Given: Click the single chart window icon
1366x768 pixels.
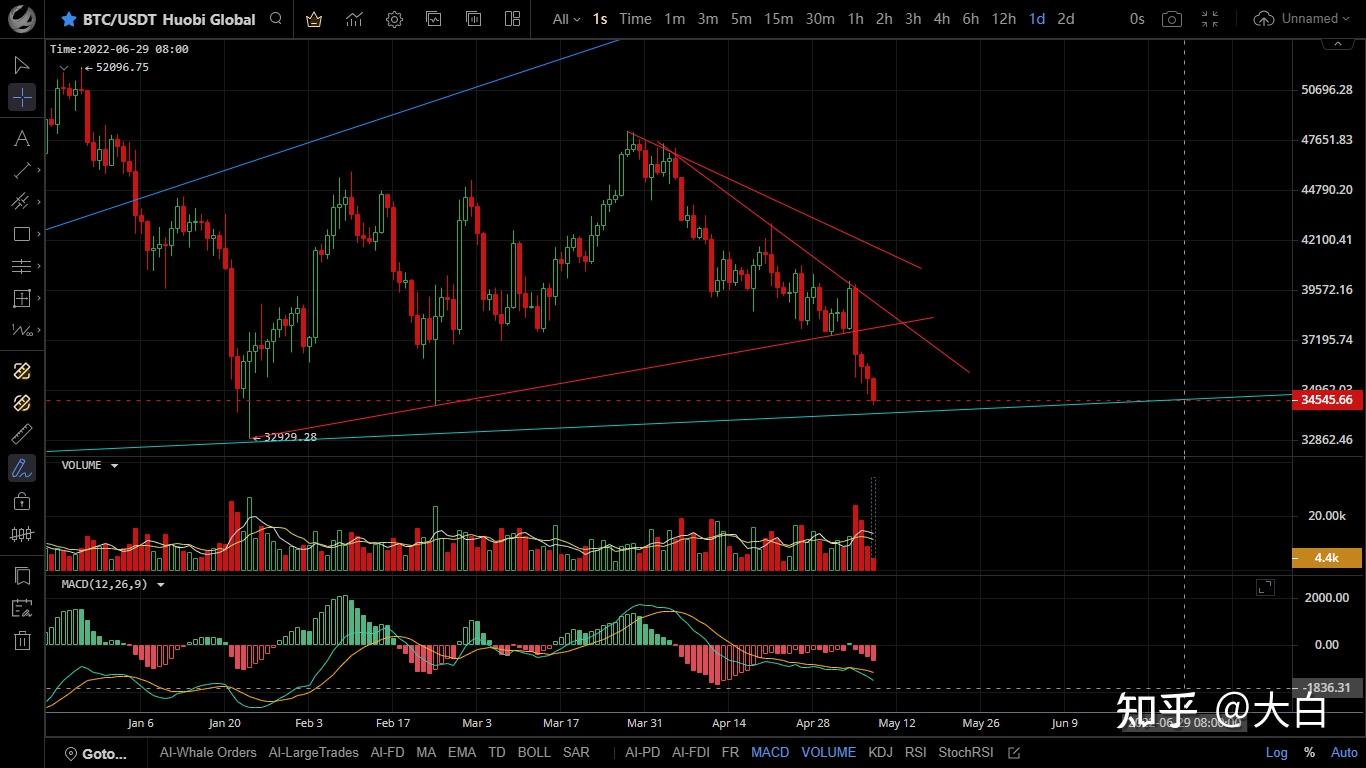Looking at the screenshot, I should tap(433, 19).
